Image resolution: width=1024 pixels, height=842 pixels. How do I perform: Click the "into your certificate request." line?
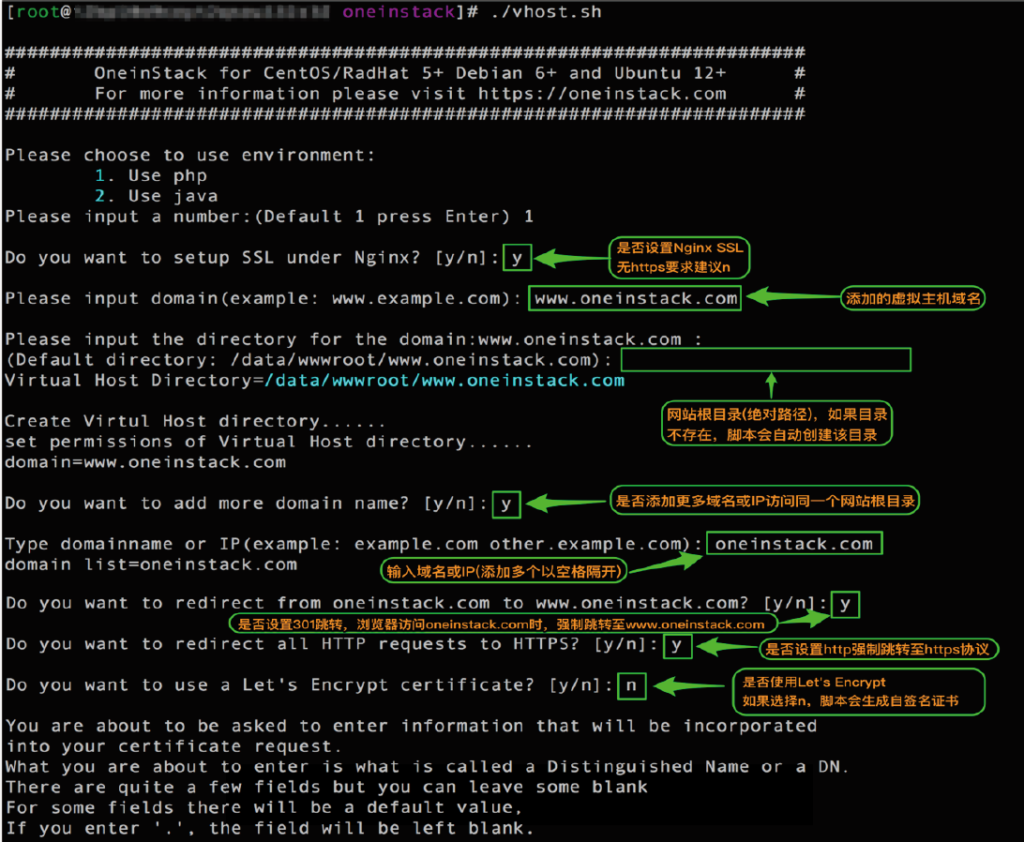tap(172, 747)
